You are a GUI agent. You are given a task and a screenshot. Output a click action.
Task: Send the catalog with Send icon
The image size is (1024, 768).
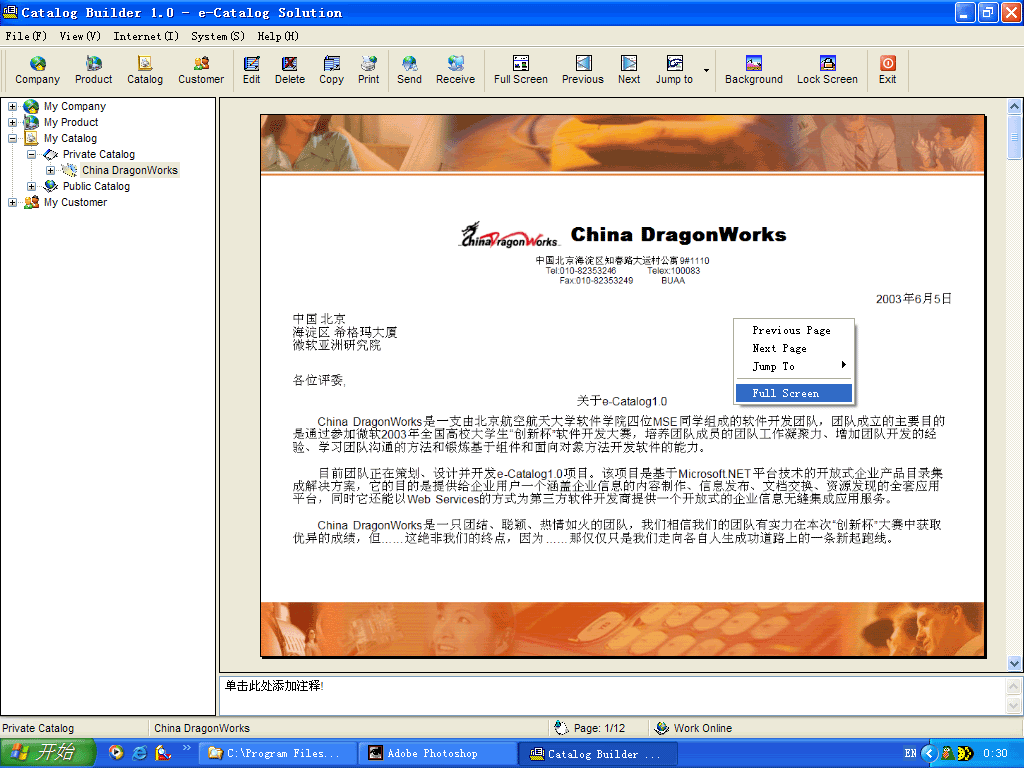[409, 70]
